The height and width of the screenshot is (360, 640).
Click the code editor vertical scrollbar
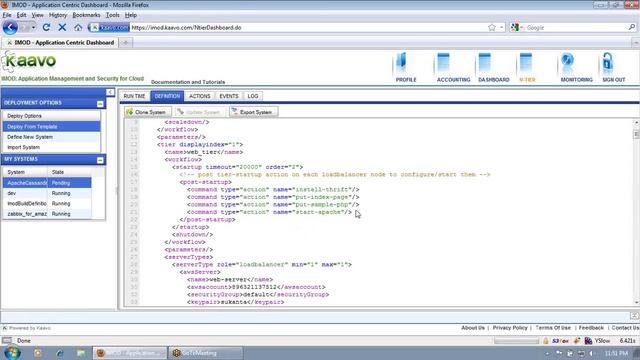click(x=636, y=212)
